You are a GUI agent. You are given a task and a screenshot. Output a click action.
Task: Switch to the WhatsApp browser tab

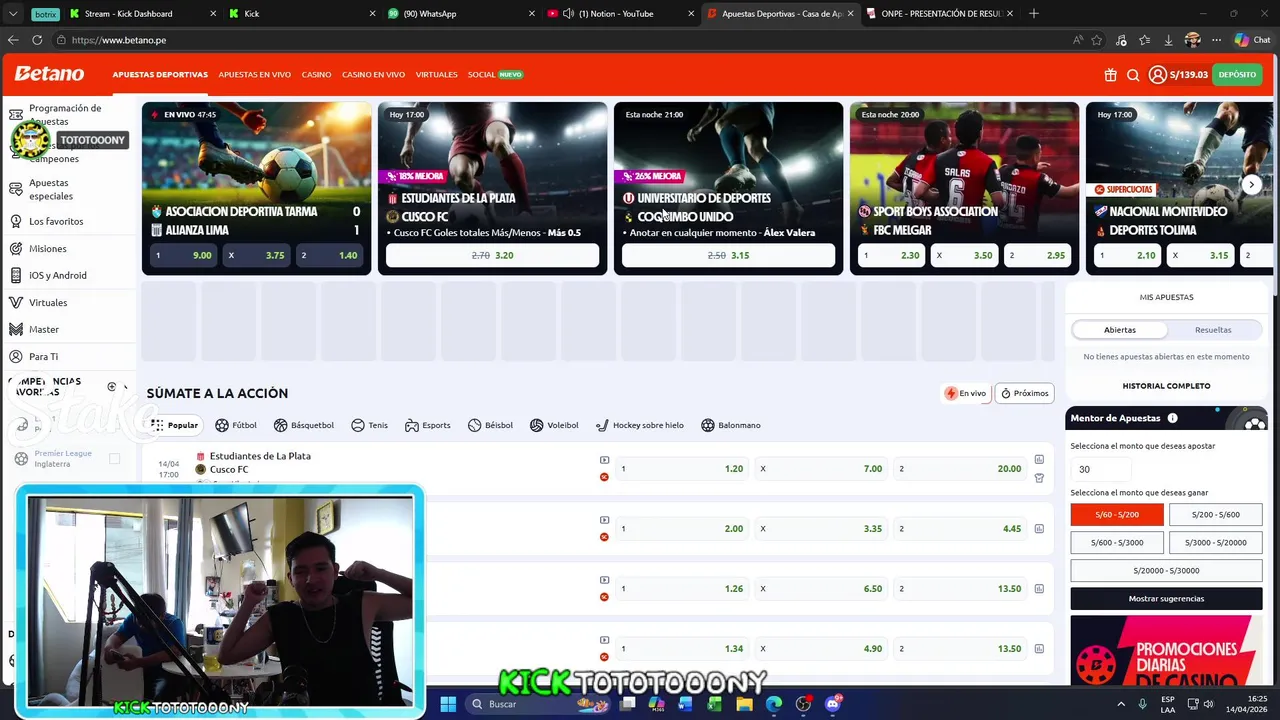point(460,14)
